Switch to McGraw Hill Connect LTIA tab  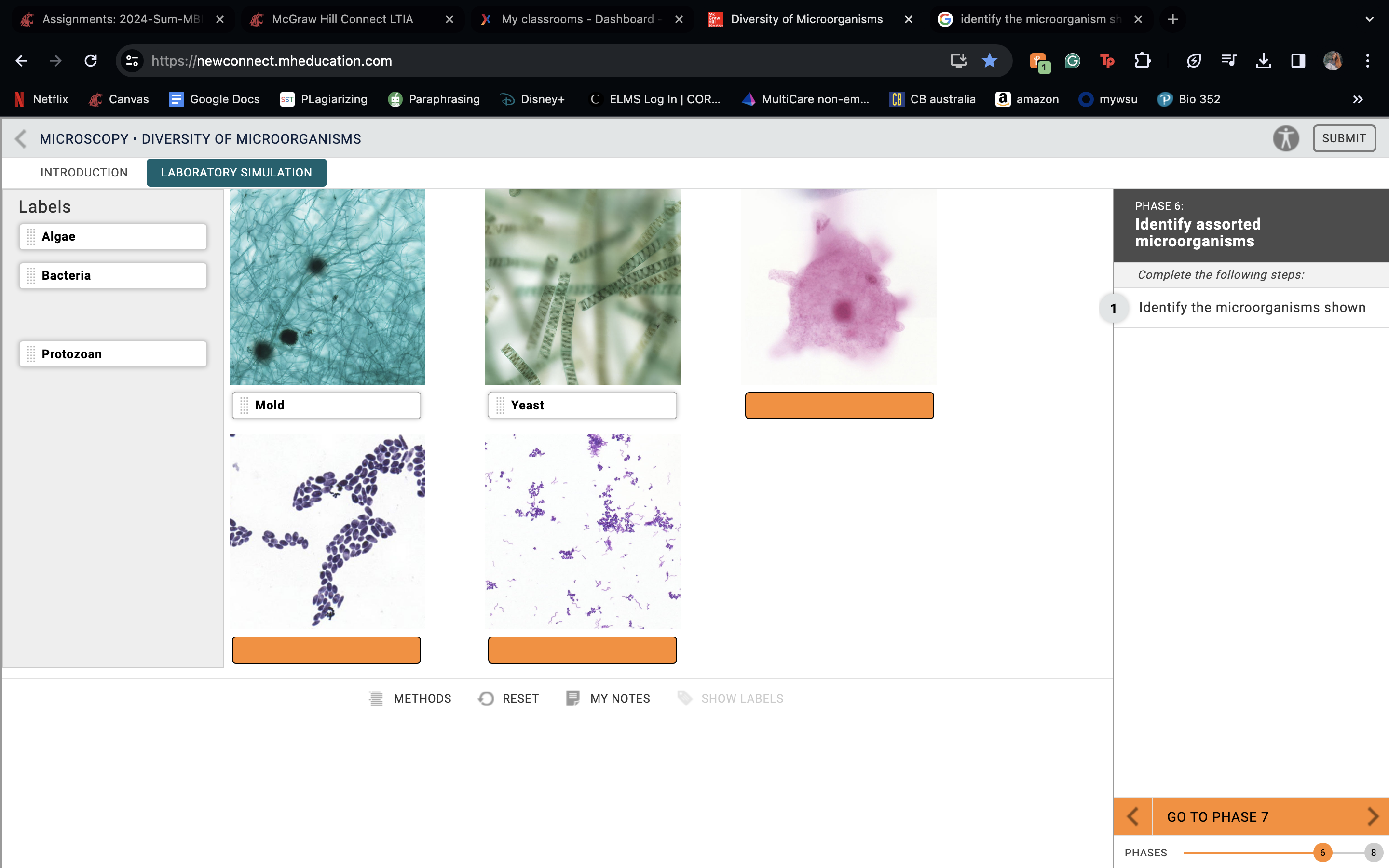coord(342,19)
